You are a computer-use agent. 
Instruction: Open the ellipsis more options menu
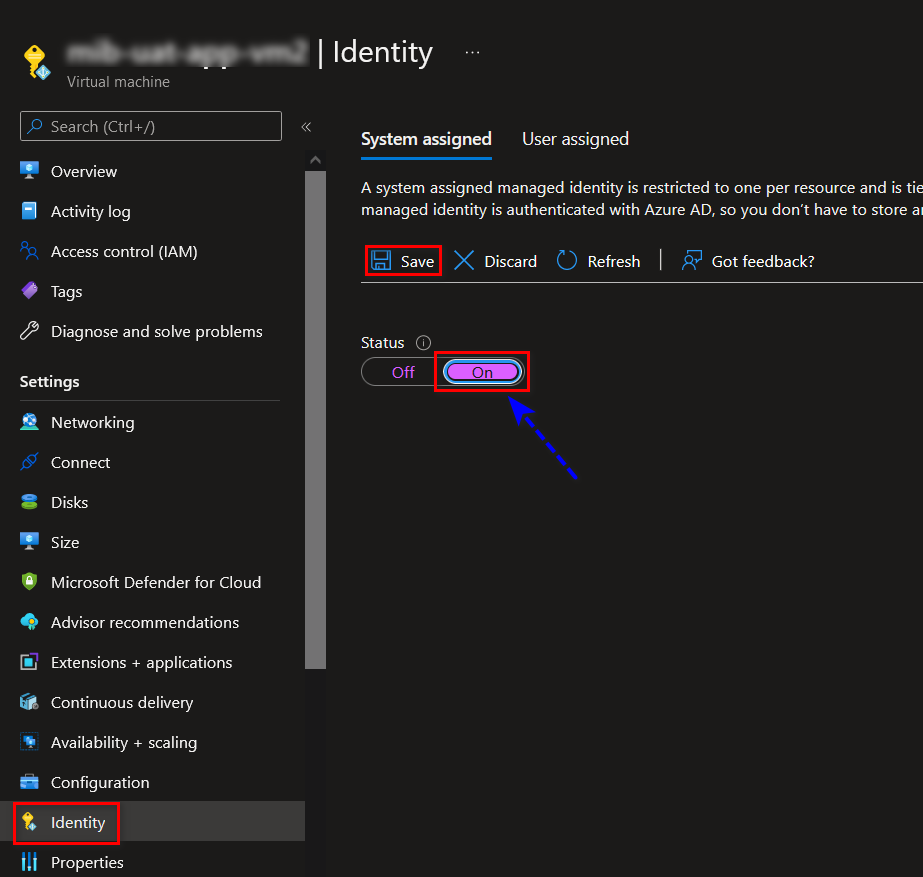tap(472, 52)
